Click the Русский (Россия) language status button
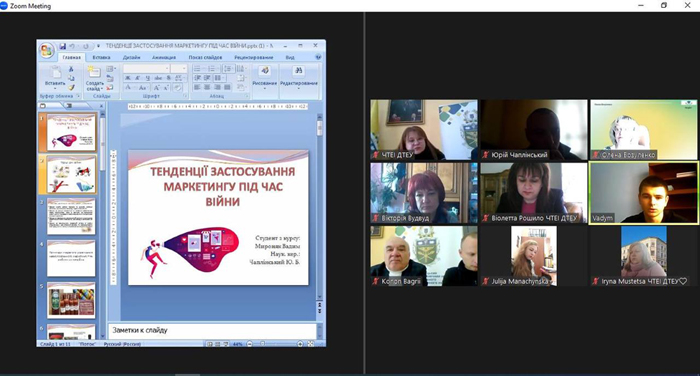The height and width of the screenshot is (376, 700). (122, 344)
